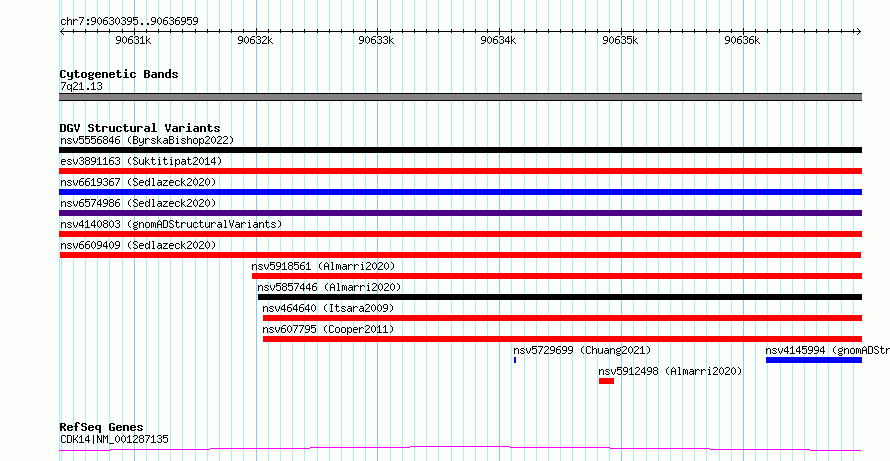
Task: Click the left arrowhead of the ruler
Action: [x=62, y=31]
